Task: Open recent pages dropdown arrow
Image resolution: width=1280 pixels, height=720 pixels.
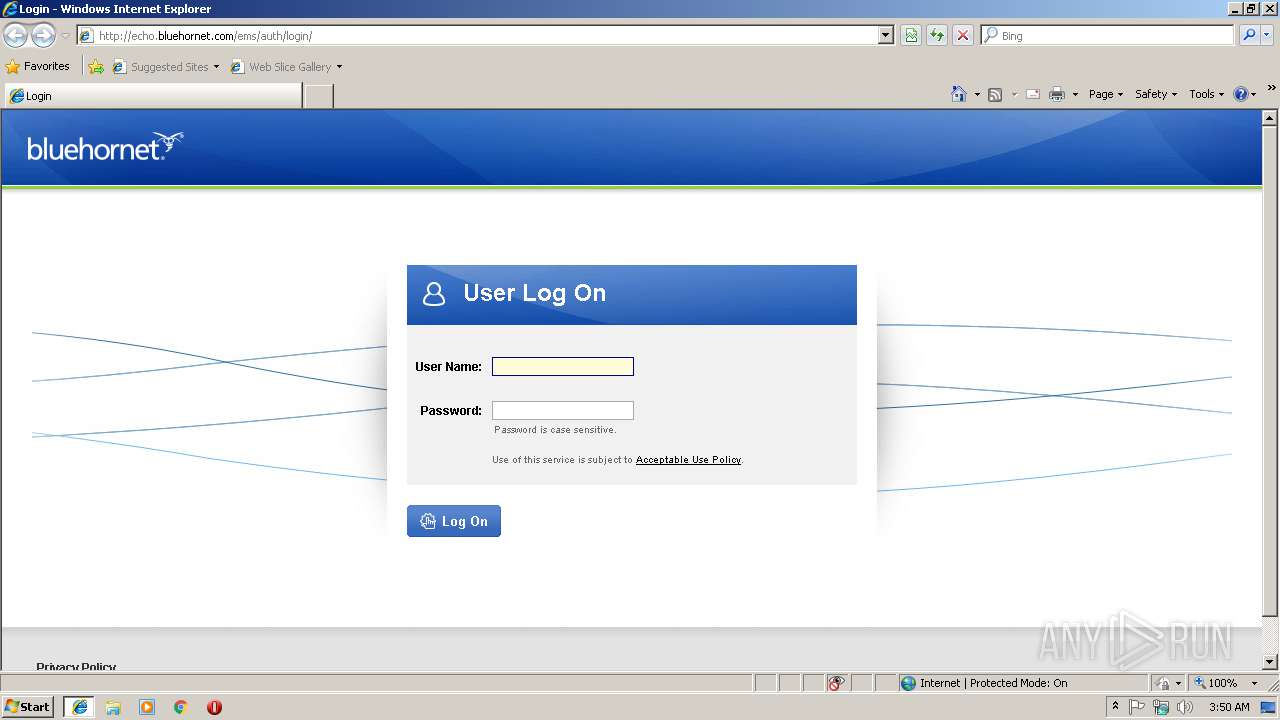Action: (x=65, y=36)
